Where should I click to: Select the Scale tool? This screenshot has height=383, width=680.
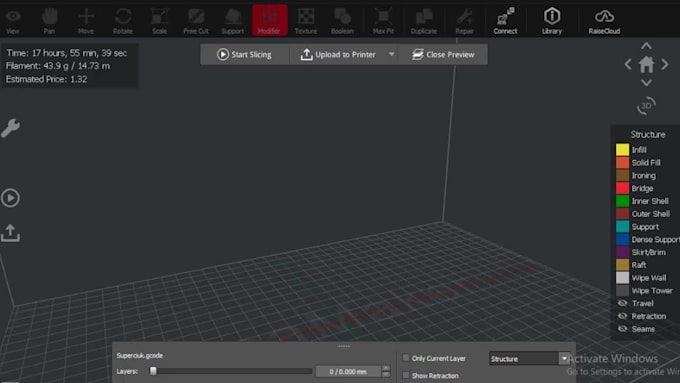159,21
